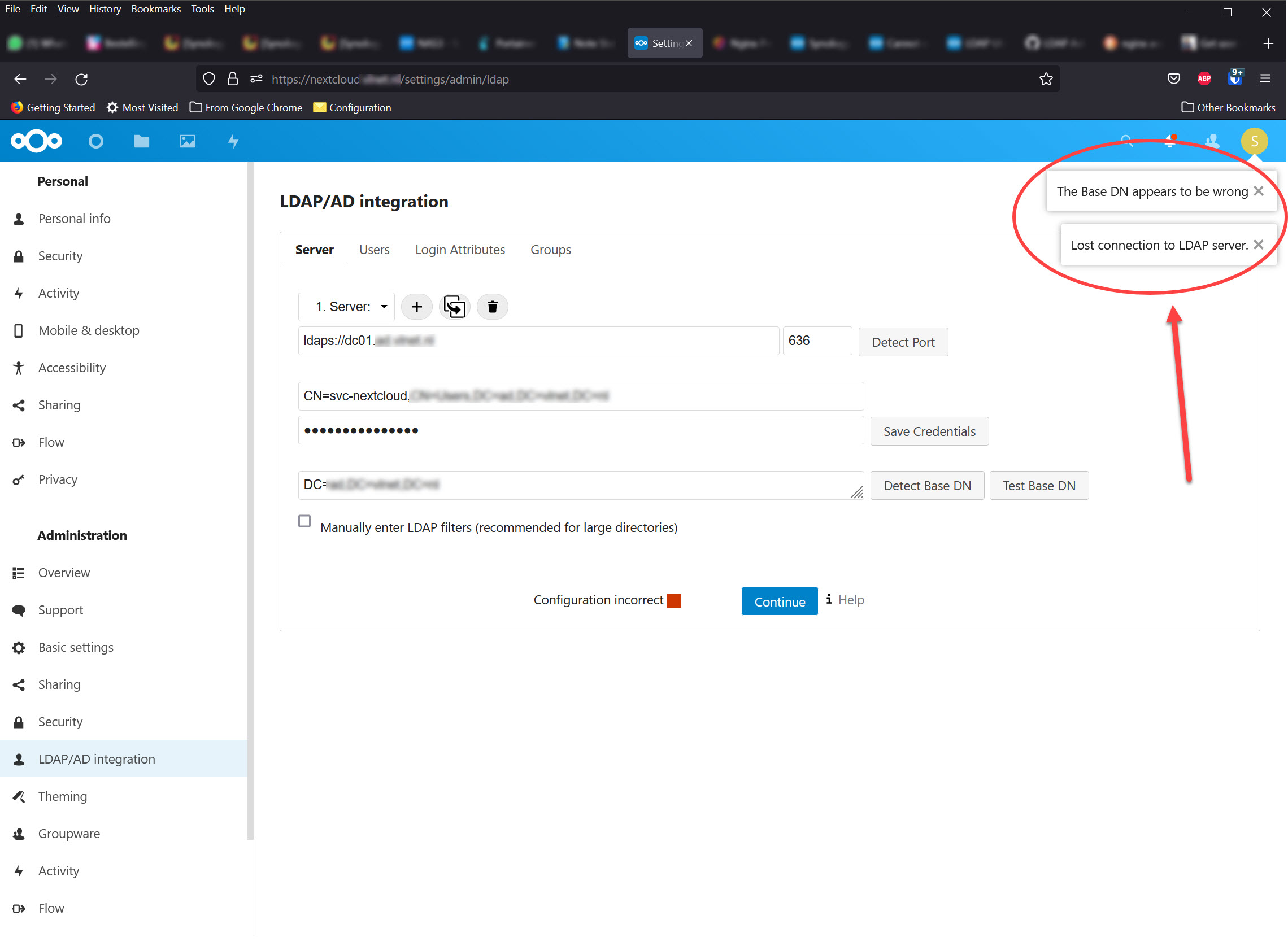Open the History menu
This screenshot has width=1288, height=942.
click(x=105, y=9)
